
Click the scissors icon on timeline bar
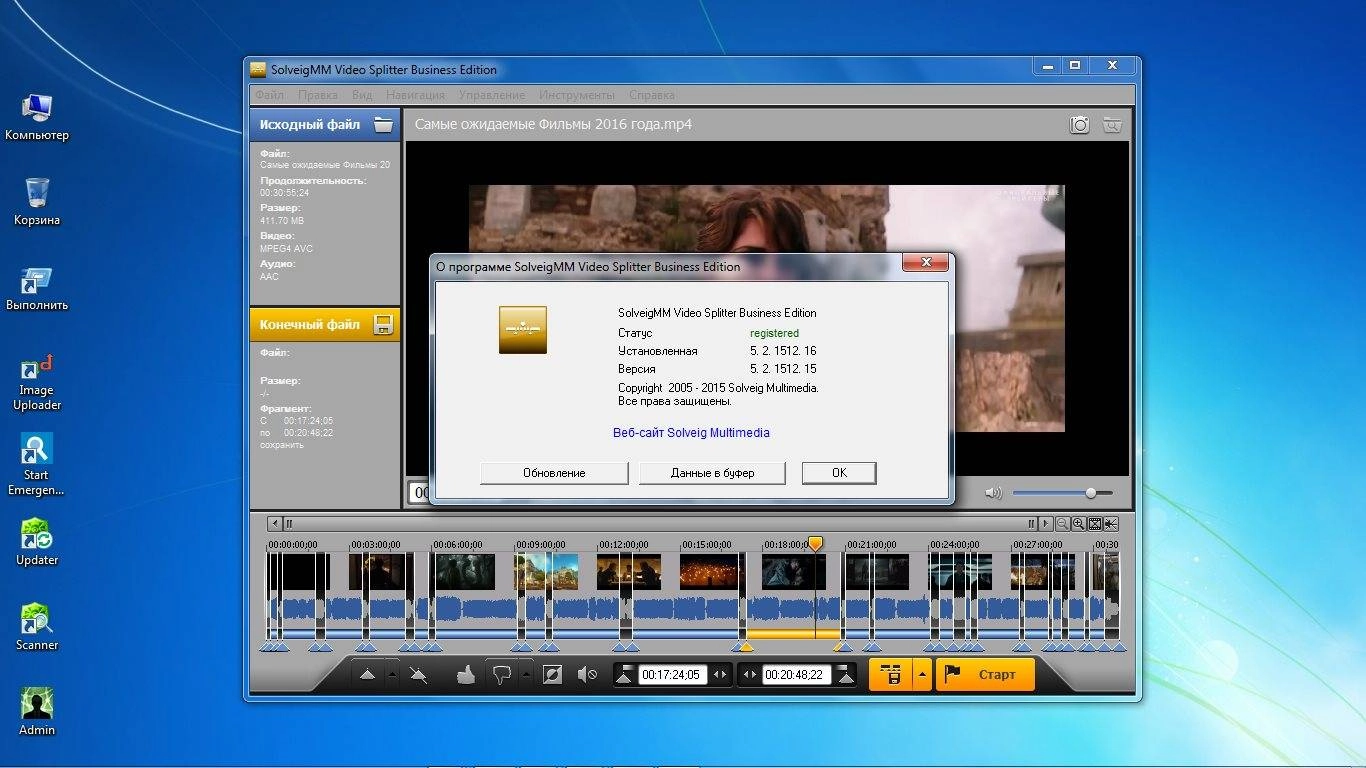click(x=1111, y=524)
